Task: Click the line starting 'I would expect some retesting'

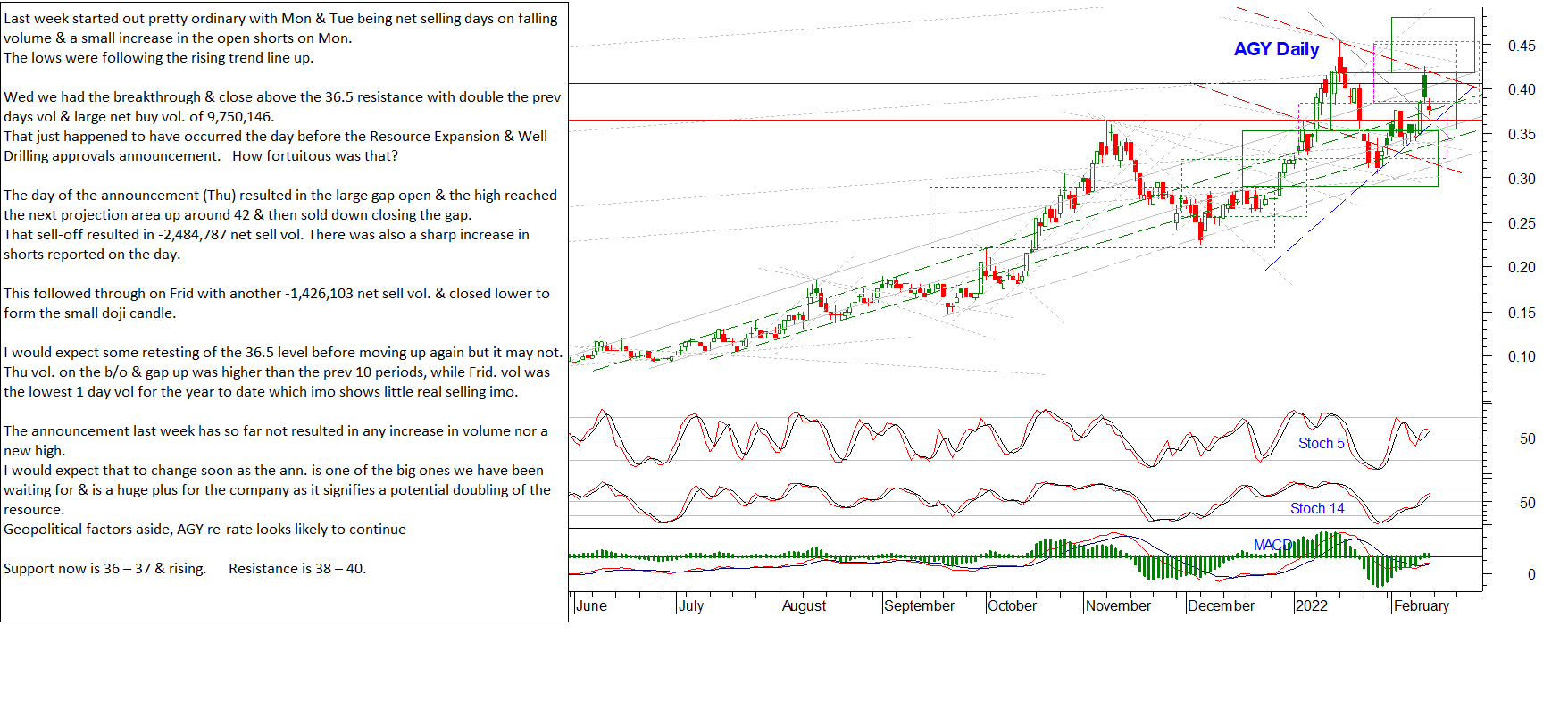Action: click(283, 353)
